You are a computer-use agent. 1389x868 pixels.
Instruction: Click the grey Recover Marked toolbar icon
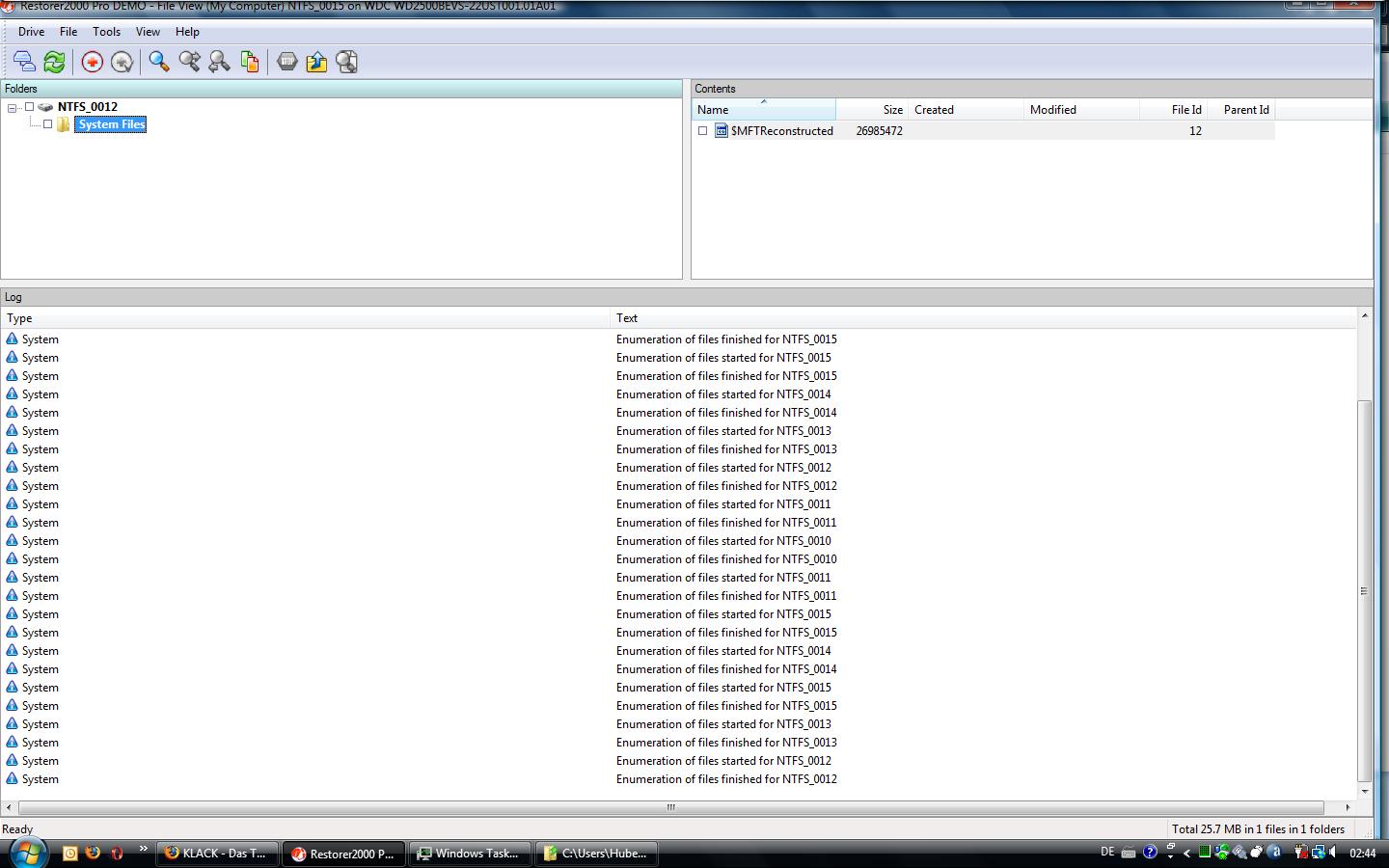[122, 62]
